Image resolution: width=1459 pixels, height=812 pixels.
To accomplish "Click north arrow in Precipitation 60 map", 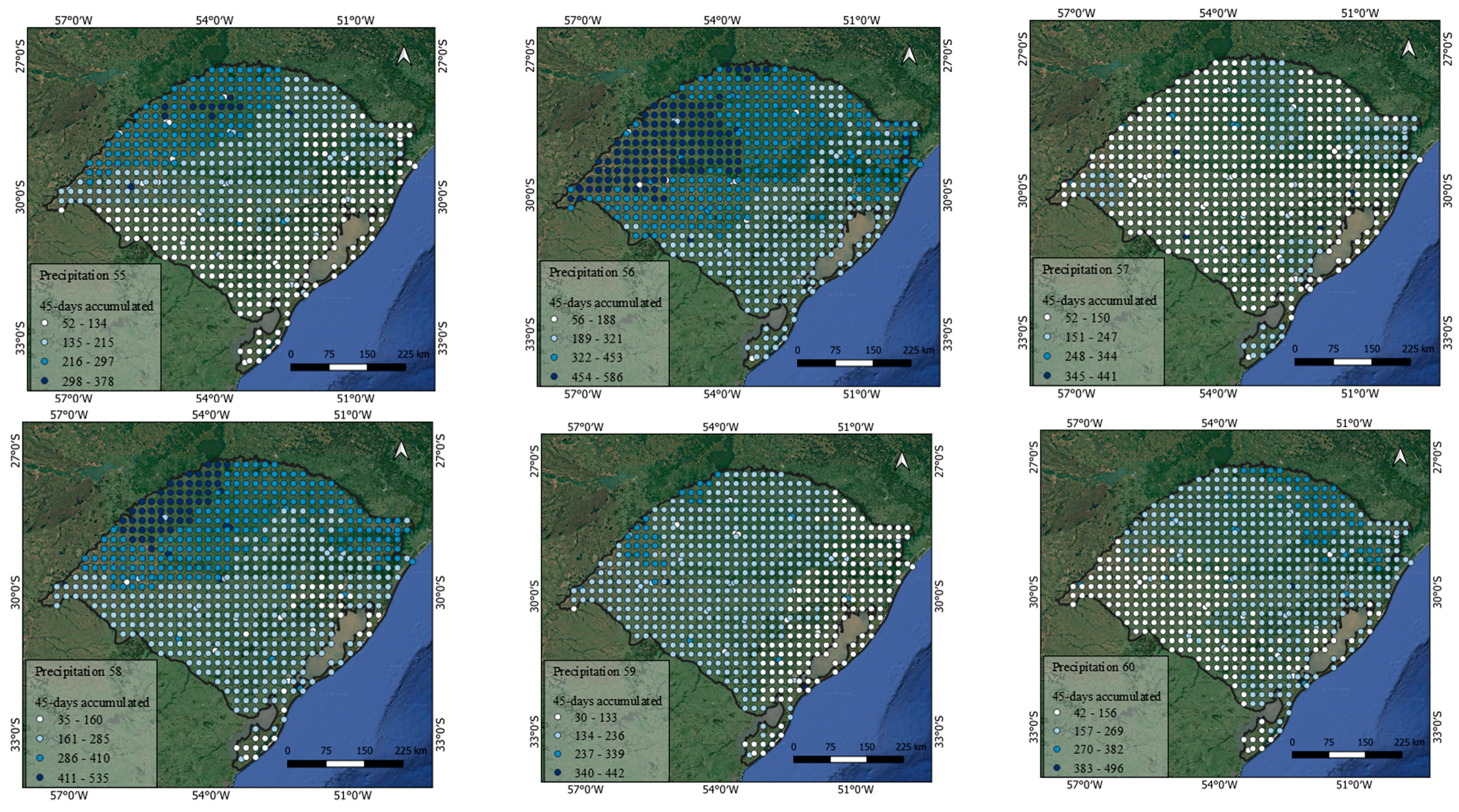I will click(x=1400, y=457).
